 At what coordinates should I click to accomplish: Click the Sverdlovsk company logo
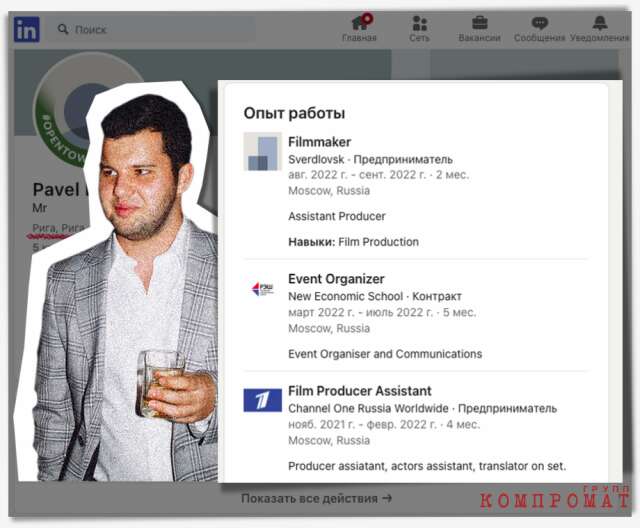point(262,151)
